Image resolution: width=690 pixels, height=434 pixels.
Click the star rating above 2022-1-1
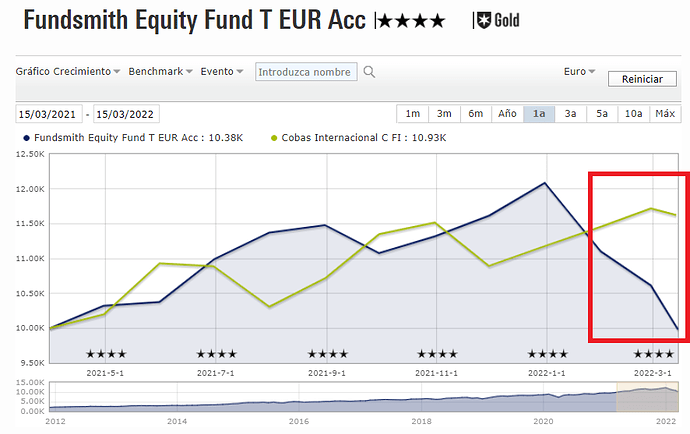548,354
